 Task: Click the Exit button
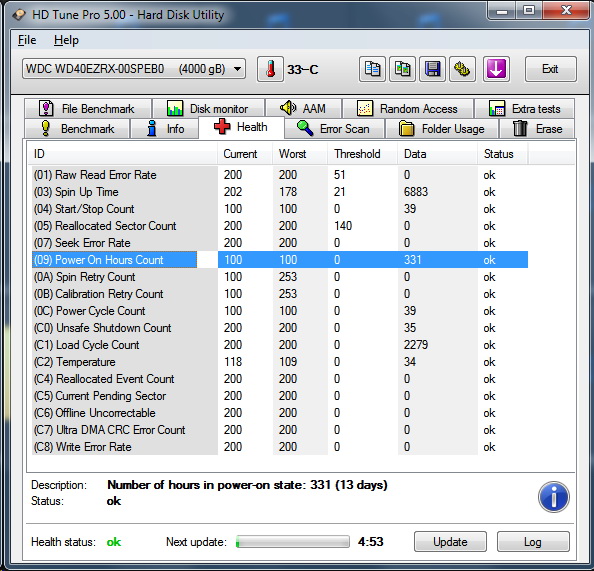[550, 69]
